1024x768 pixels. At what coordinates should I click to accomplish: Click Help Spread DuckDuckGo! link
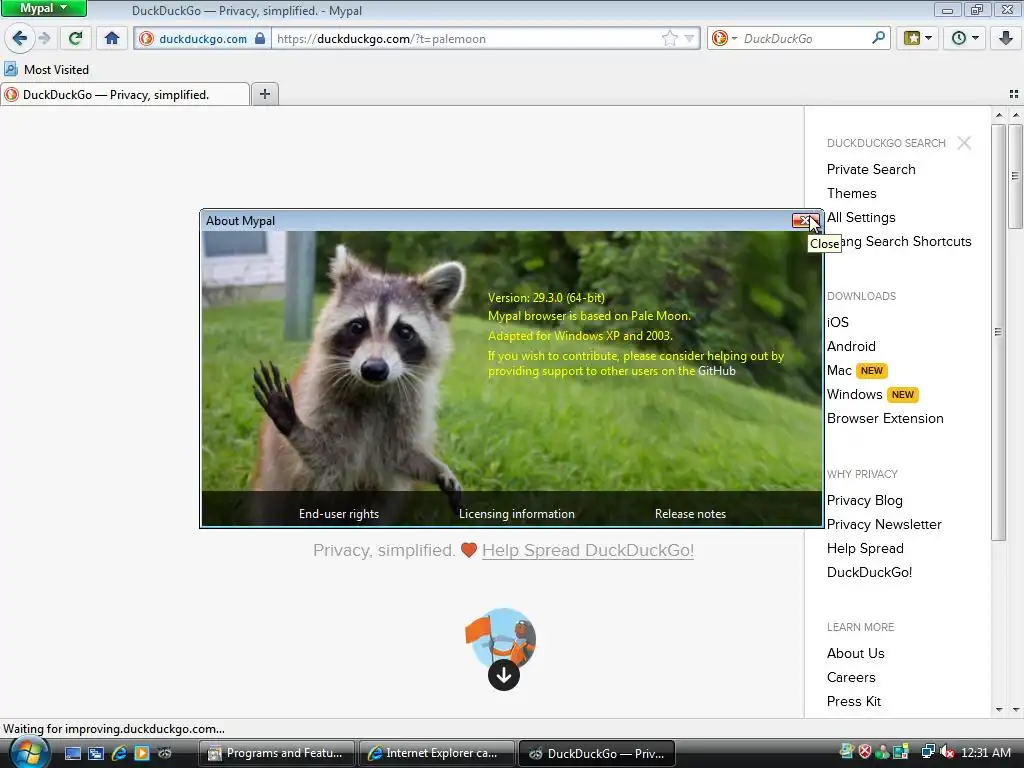coord(588,551)
